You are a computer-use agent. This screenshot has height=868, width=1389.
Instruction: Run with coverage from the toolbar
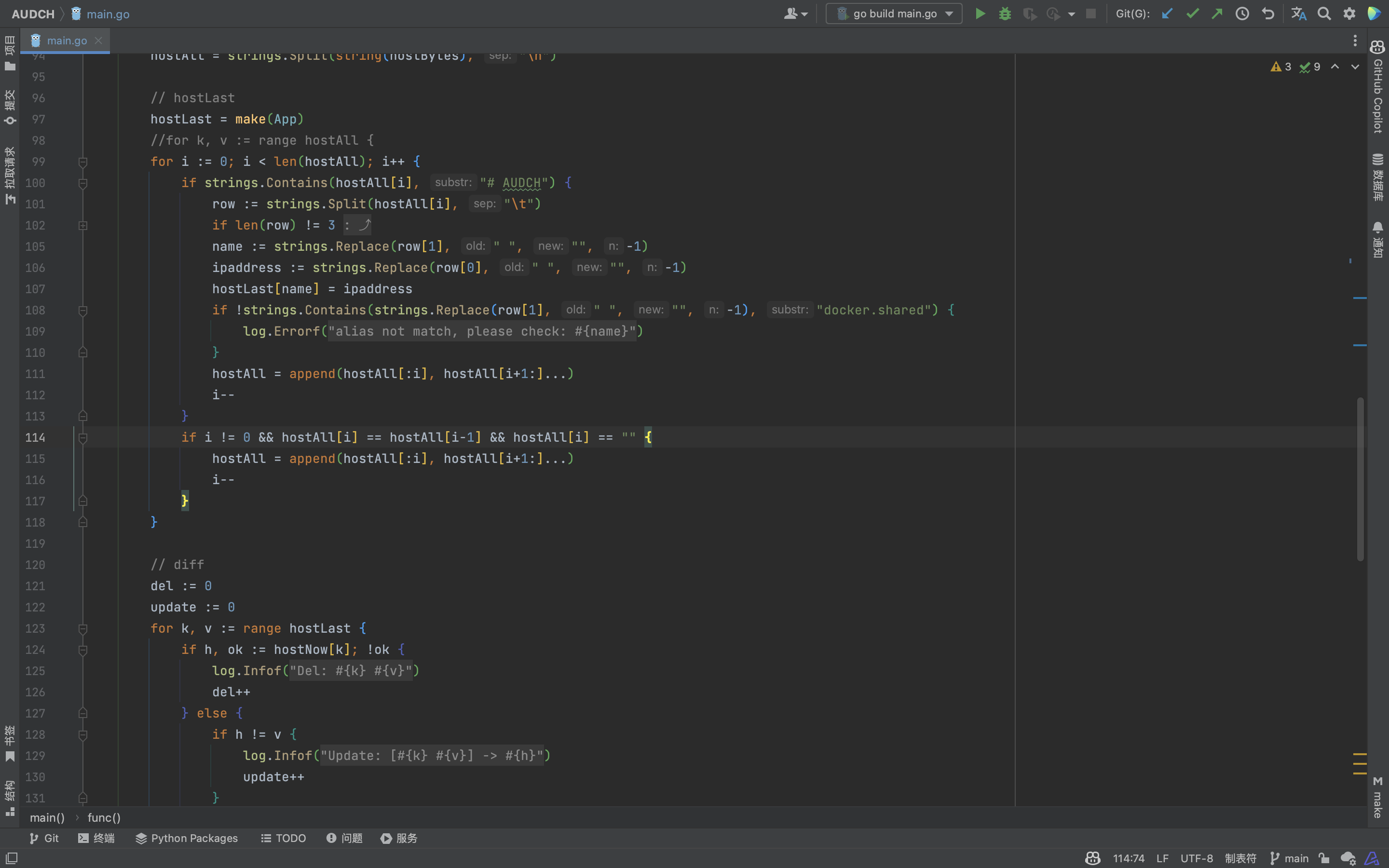click(x=1029, y=14)
